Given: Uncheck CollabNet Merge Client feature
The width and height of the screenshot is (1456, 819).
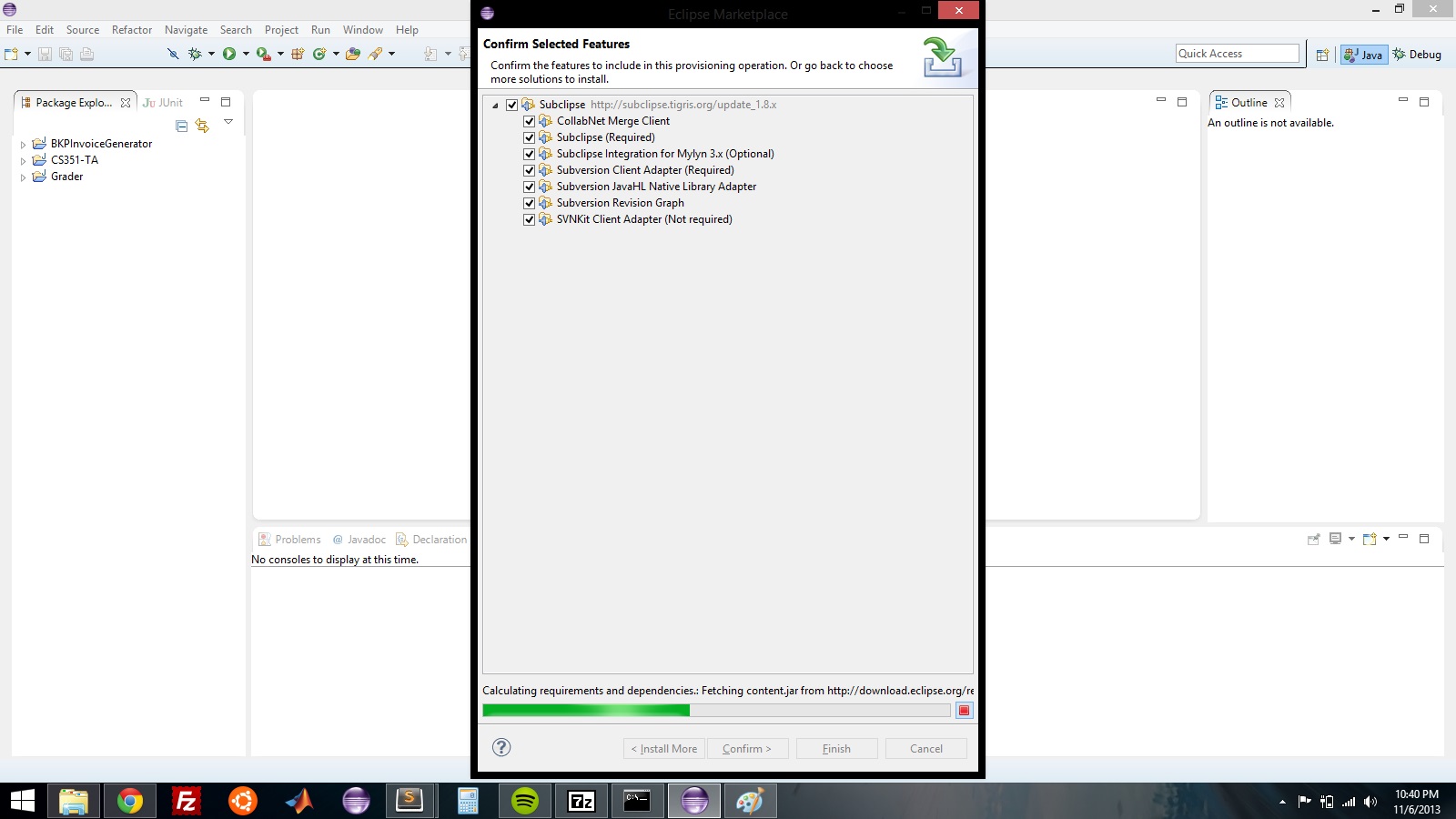Looking at the screenshot, I should click(x=529, y=121).
